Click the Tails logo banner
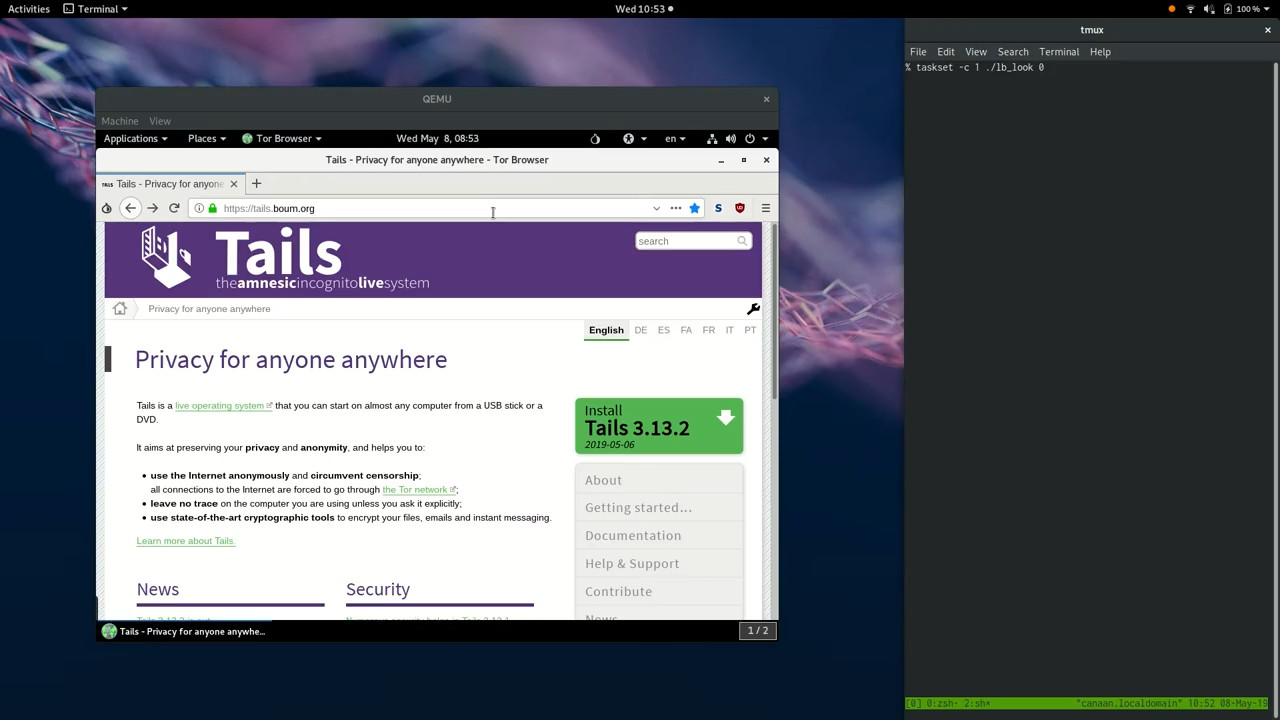Viewport: 1280px width, 720px height. [285, 258]
